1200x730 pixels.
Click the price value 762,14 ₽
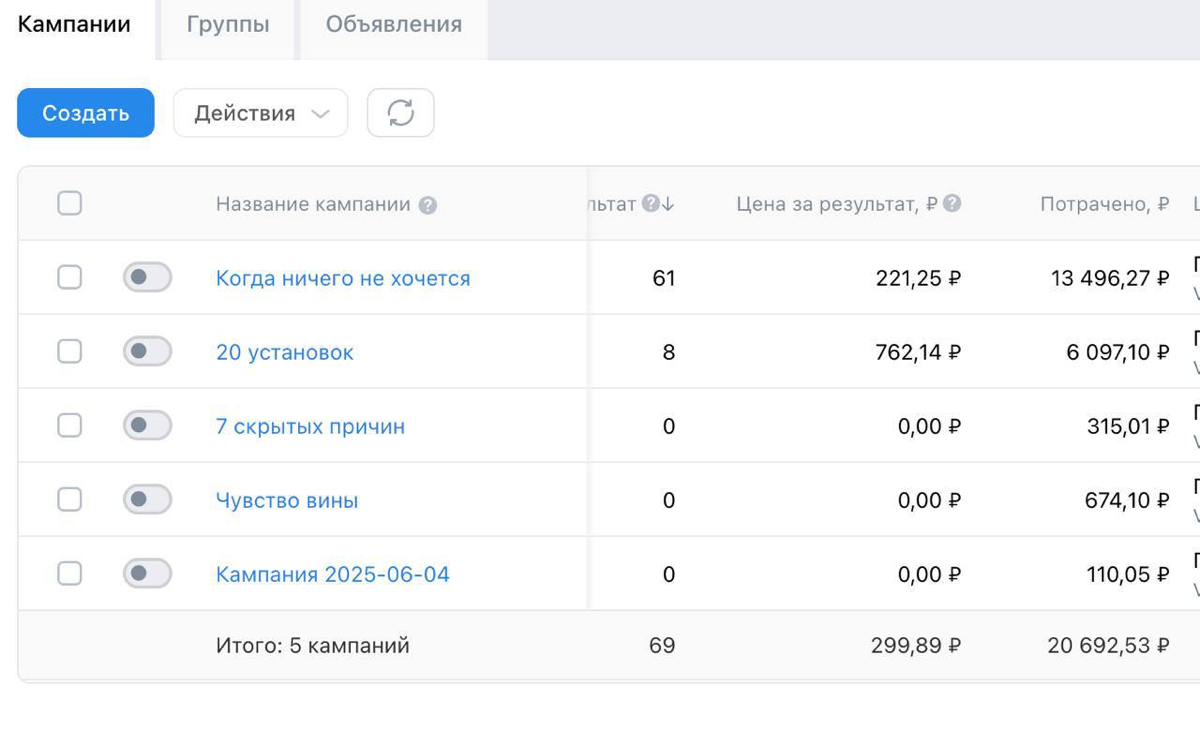pyautogui.click(x=917, y=352)
